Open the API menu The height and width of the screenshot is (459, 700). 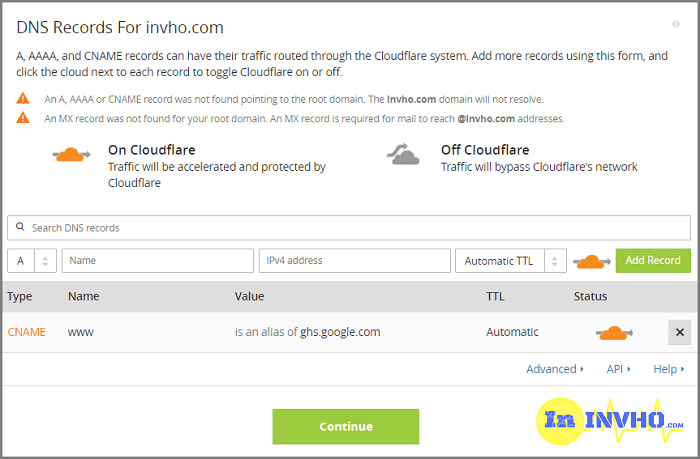(x=619, y=369)
